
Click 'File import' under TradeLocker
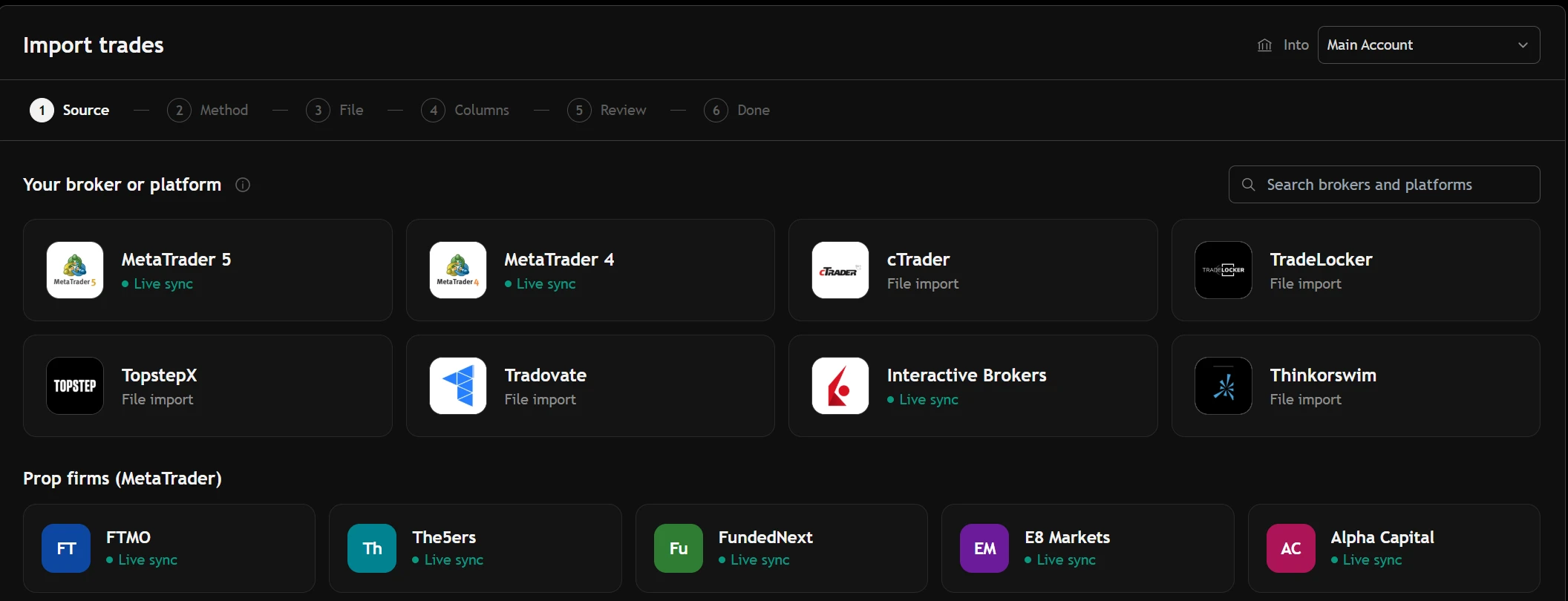click(1306, 284)
